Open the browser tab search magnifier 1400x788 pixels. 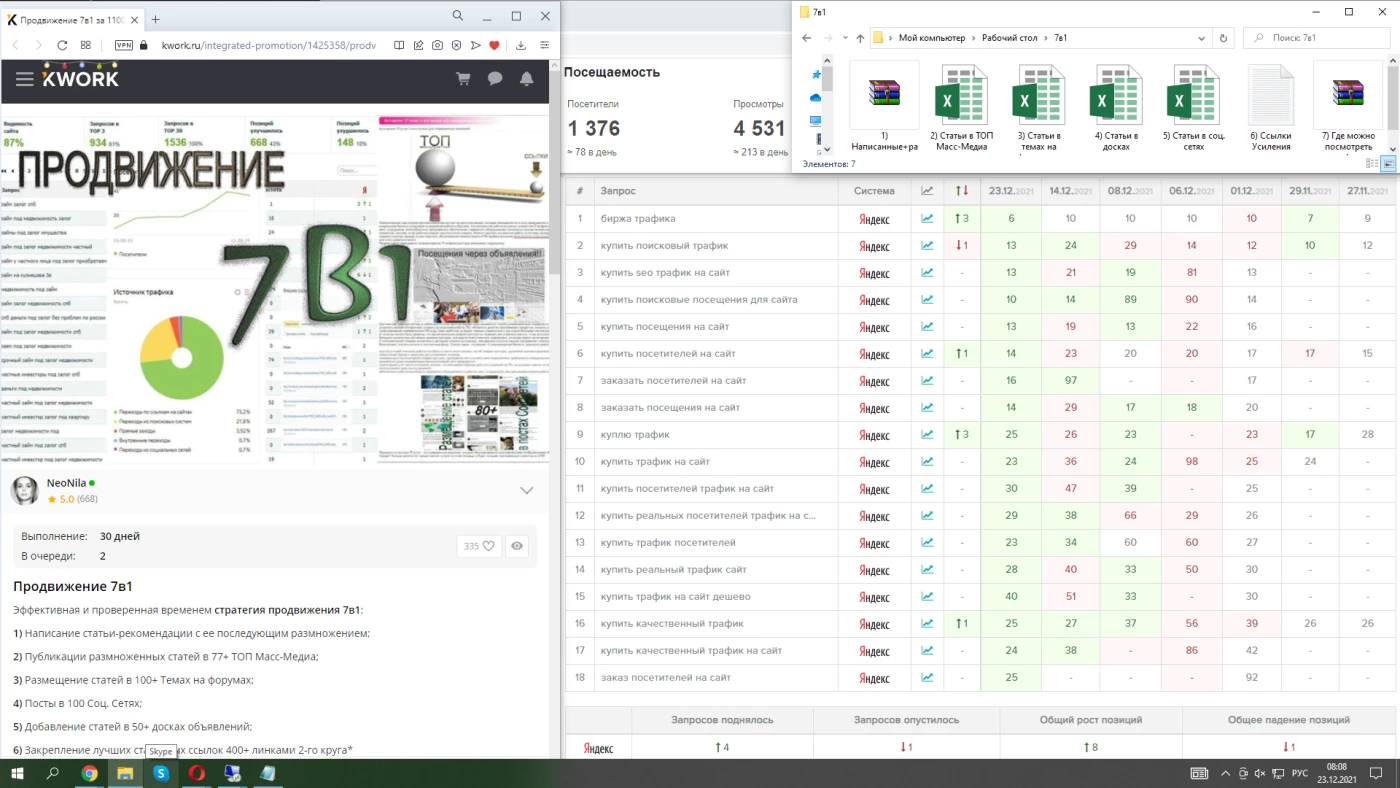458,16
